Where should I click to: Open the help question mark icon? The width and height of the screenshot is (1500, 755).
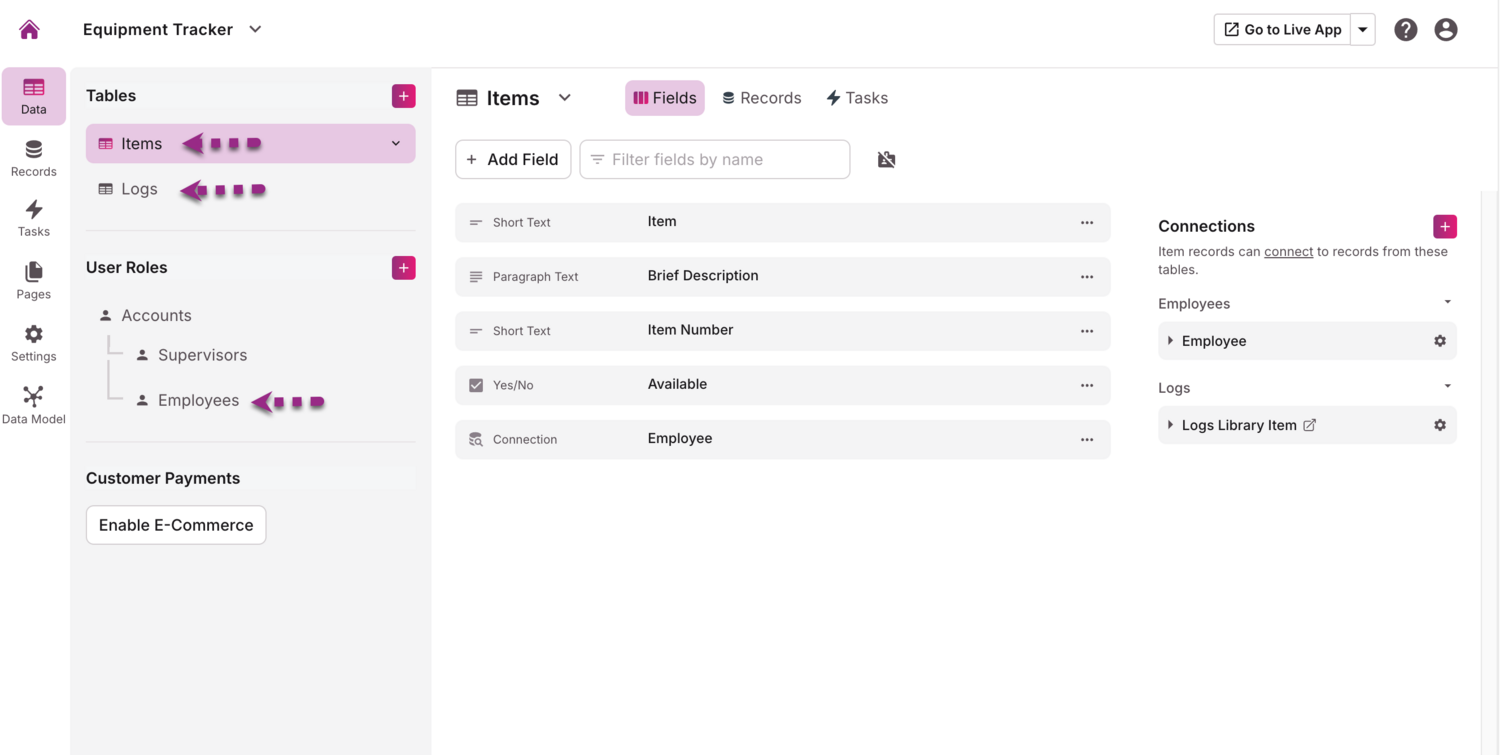1405,30
